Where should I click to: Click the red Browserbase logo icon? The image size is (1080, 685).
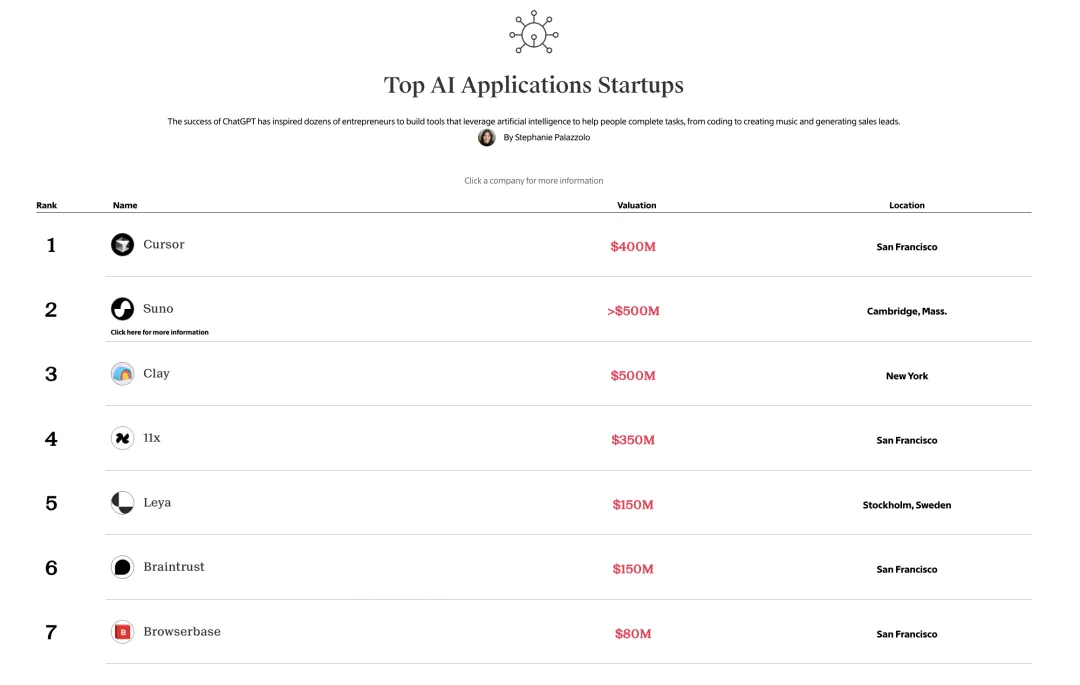point(122,632)
